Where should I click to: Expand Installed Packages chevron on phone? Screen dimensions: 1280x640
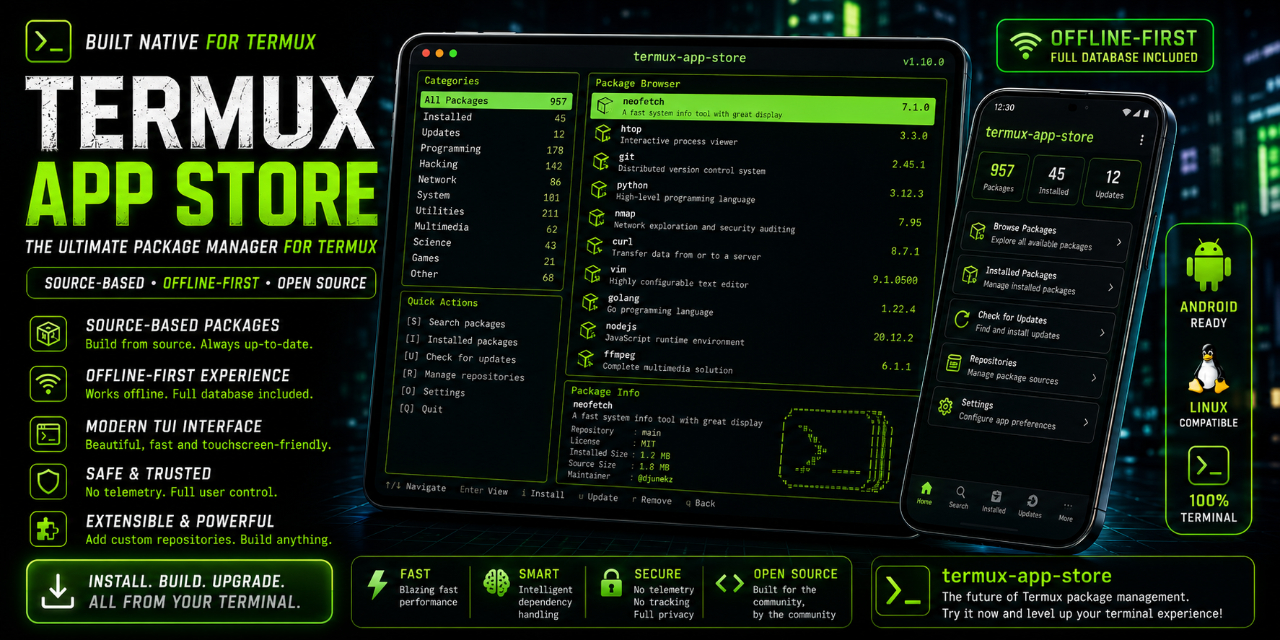(1110, 288)
